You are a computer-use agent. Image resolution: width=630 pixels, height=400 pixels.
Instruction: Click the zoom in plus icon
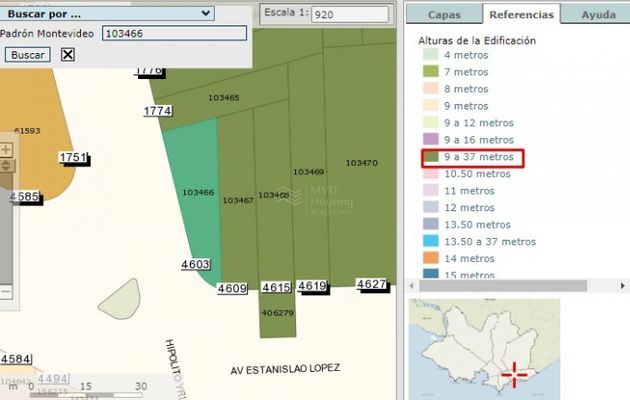pos(6,149)
